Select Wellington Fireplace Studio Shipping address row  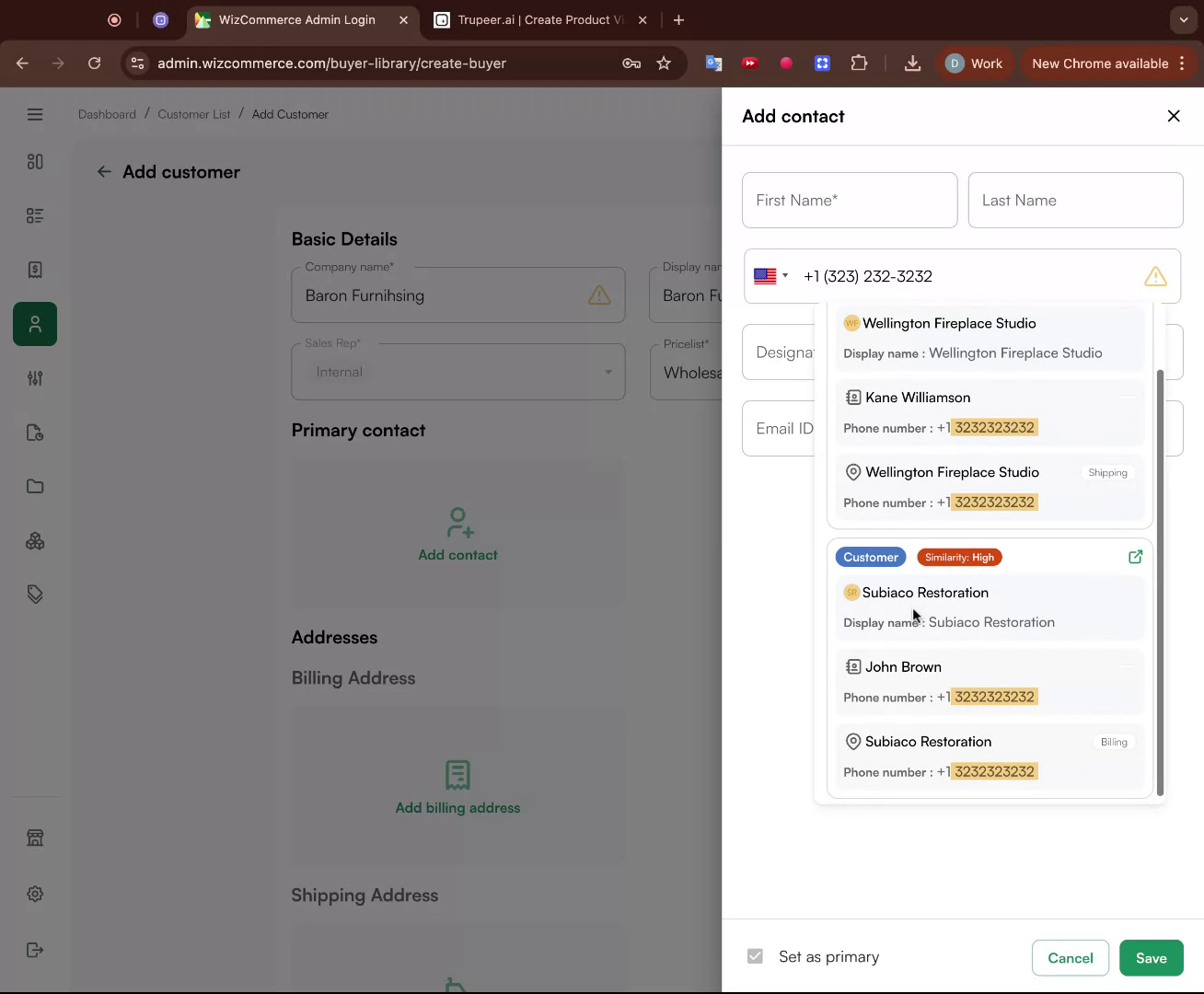pyautogui.click(x=990, y=487)
